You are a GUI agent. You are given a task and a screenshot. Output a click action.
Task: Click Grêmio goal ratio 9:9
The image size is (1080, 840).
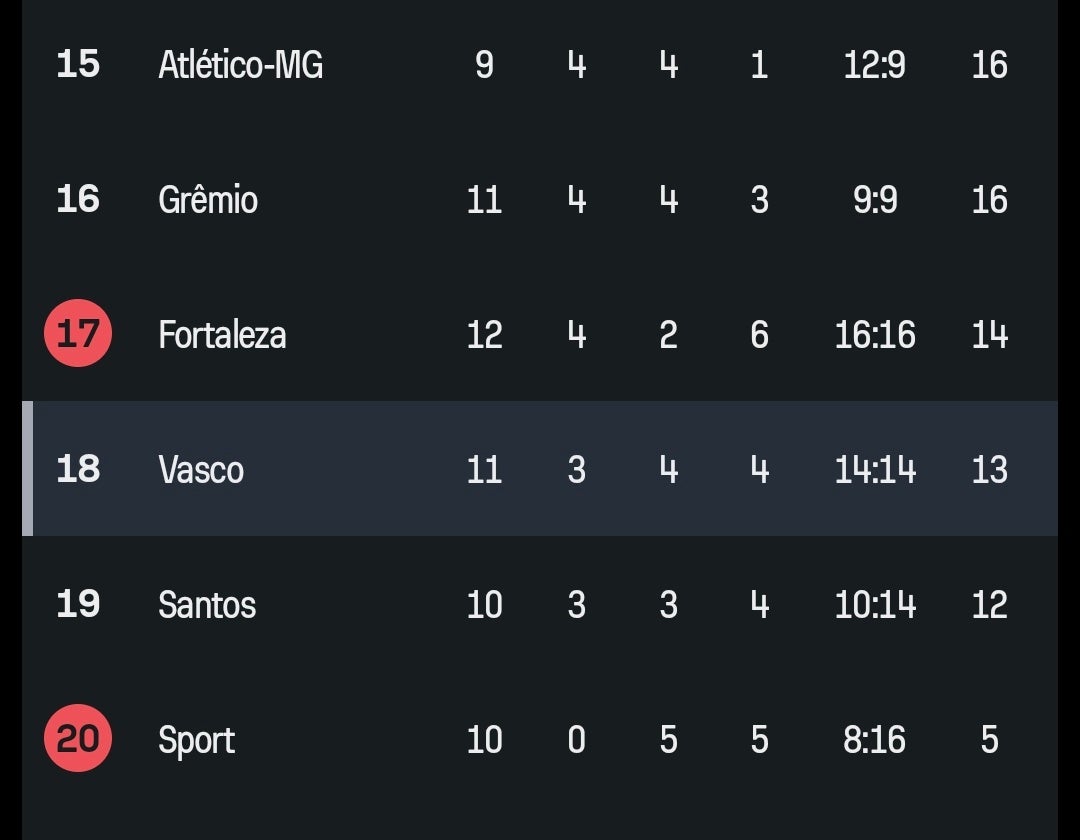click(875, 200)
